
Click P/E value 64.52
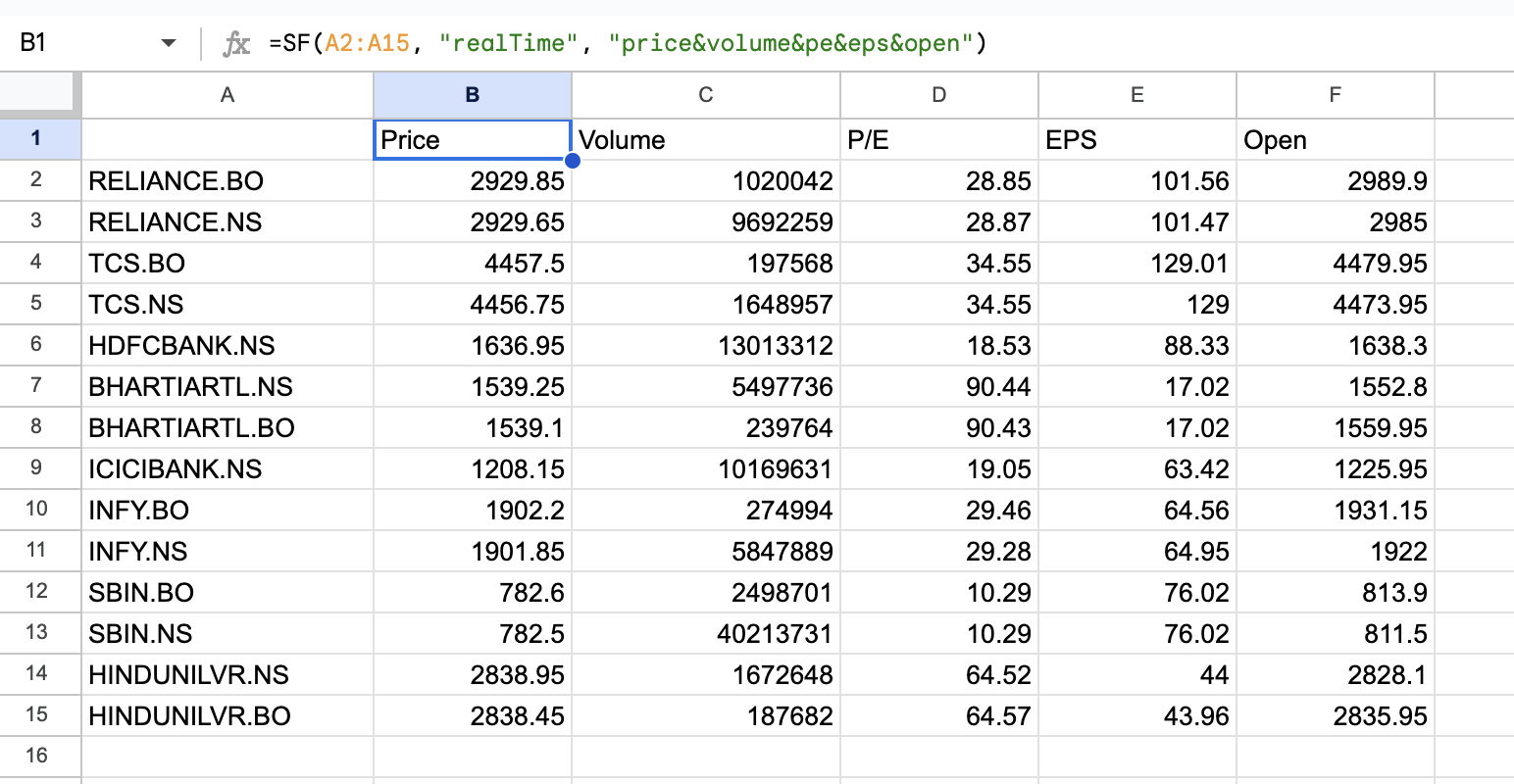click(x=939, y=674)
